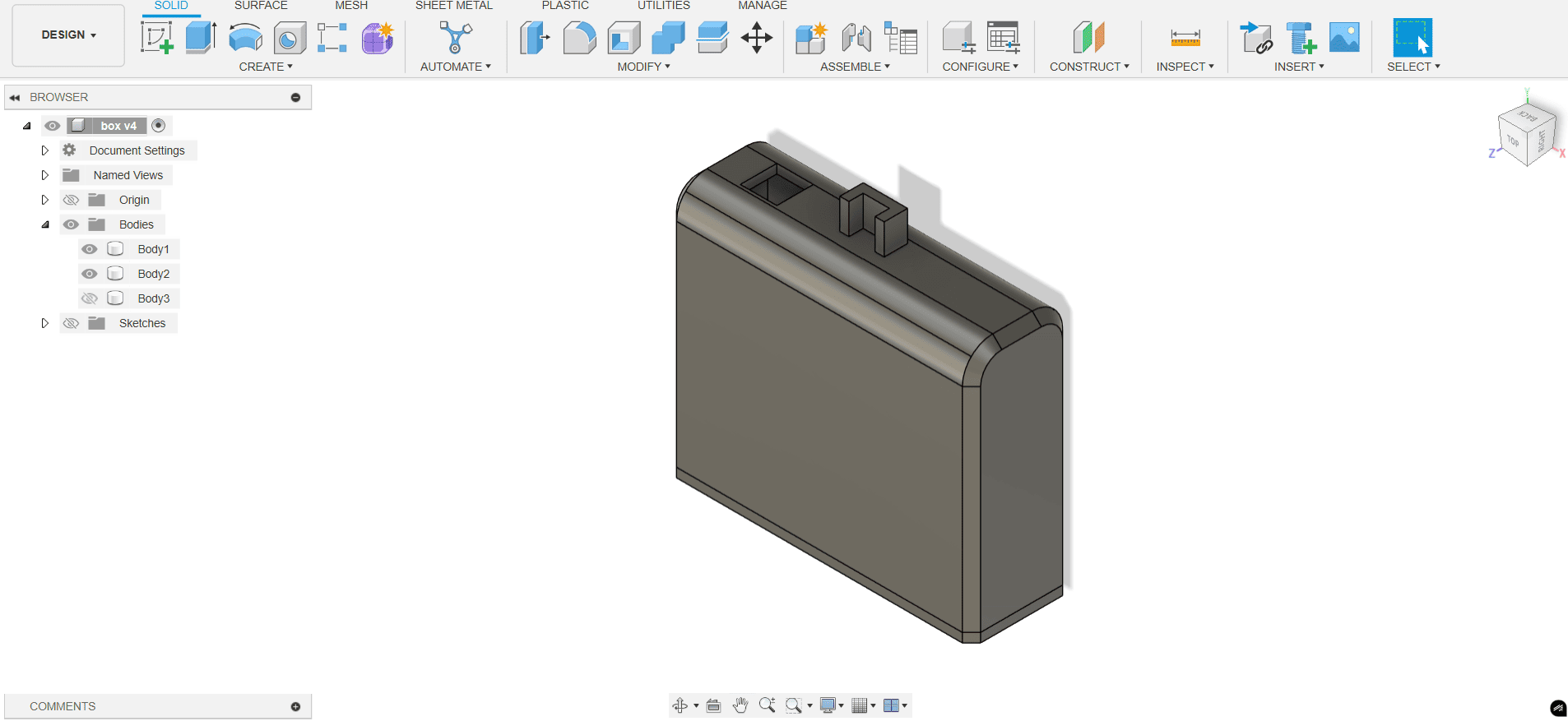This screenshot has width=1568, height=721.
Task: Show the Origin folder
Action: click(72, 200)
